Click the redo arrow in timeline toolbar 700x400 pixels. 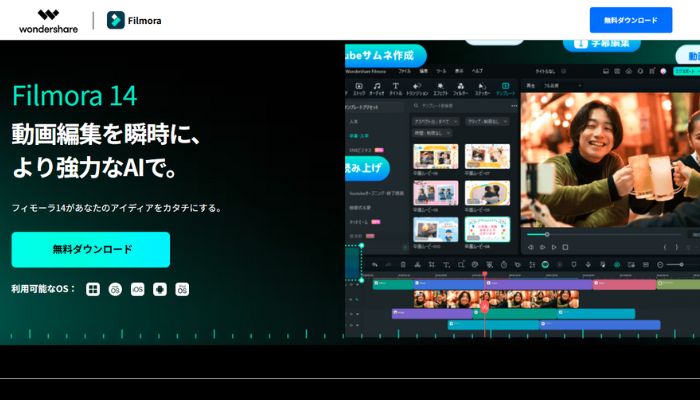(388, 265)
